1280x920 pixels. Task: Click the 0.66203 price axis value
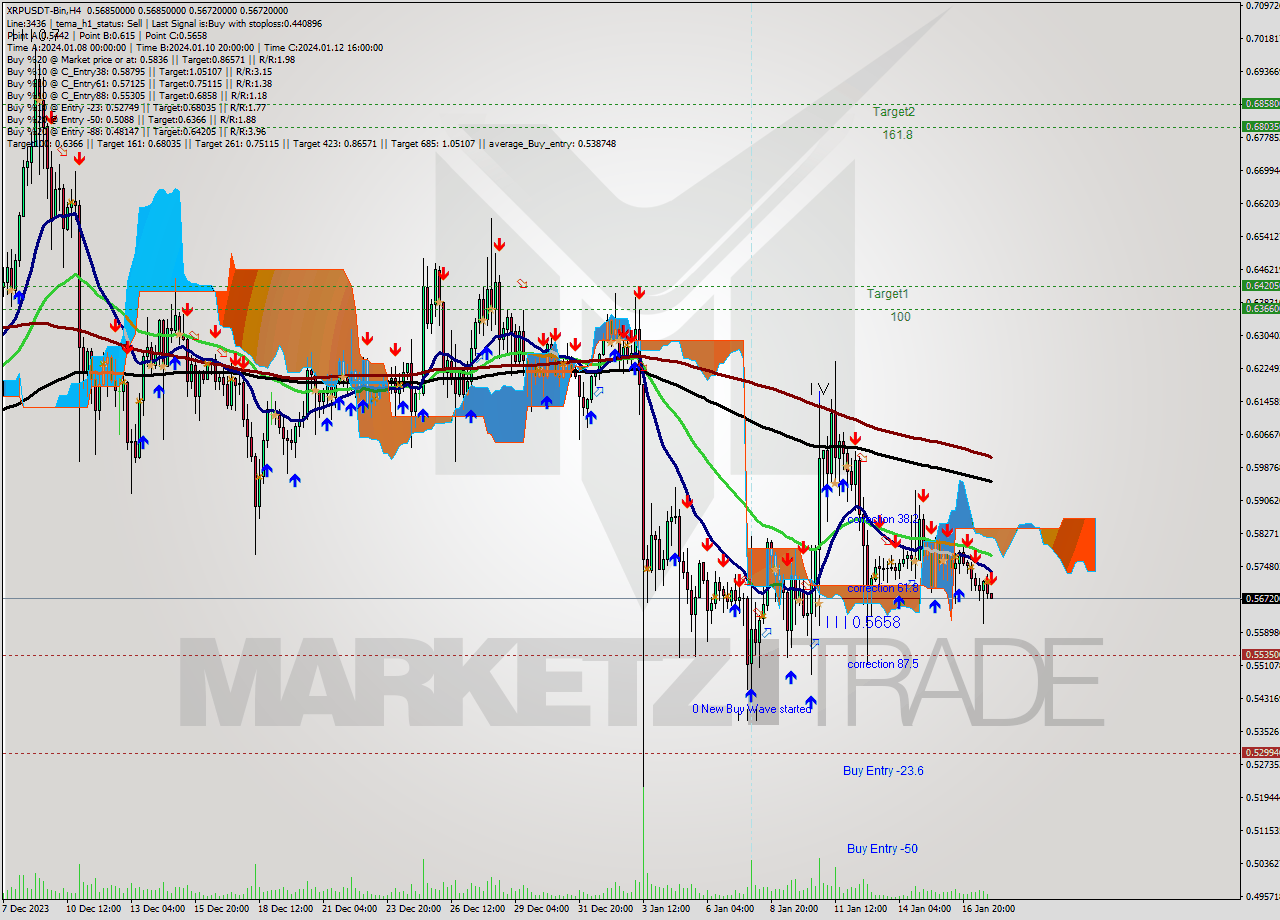1262,204
